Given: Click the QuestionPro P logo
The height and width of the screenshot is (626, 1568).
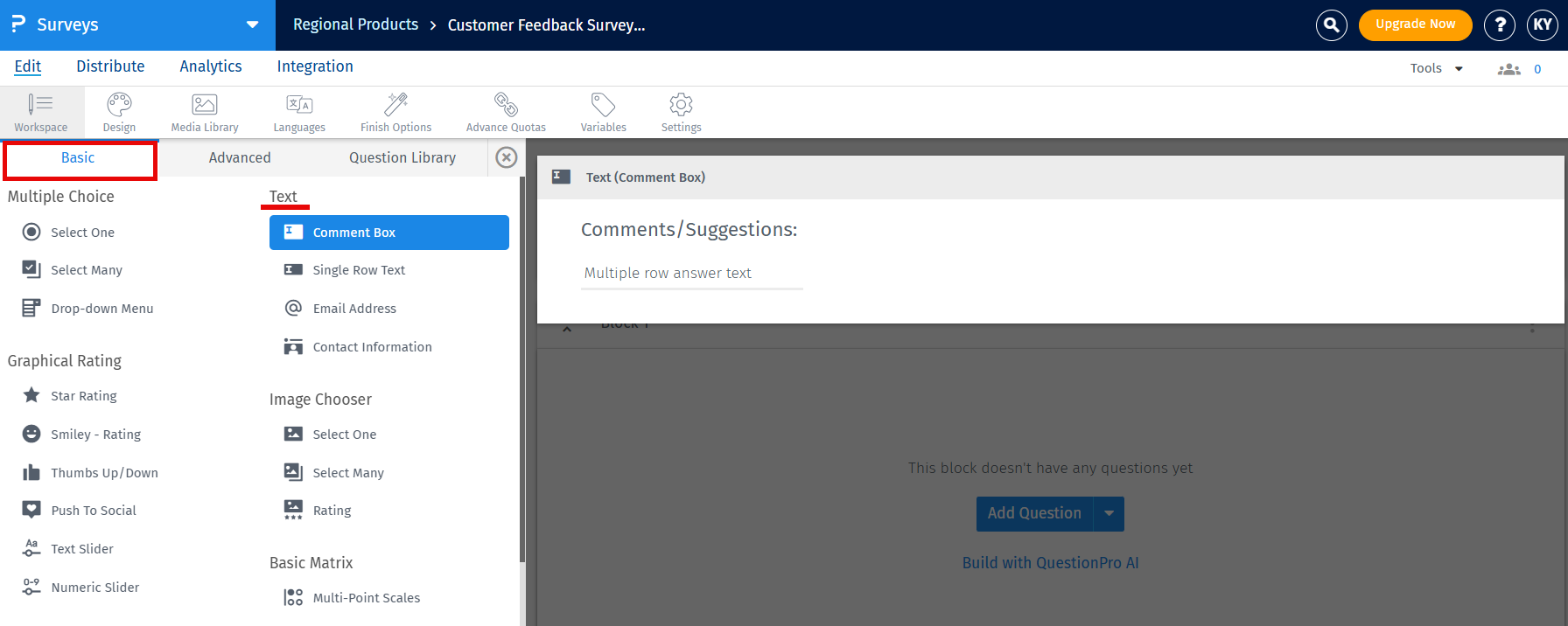Looking at the screenshot, I should tap(17, 24).
